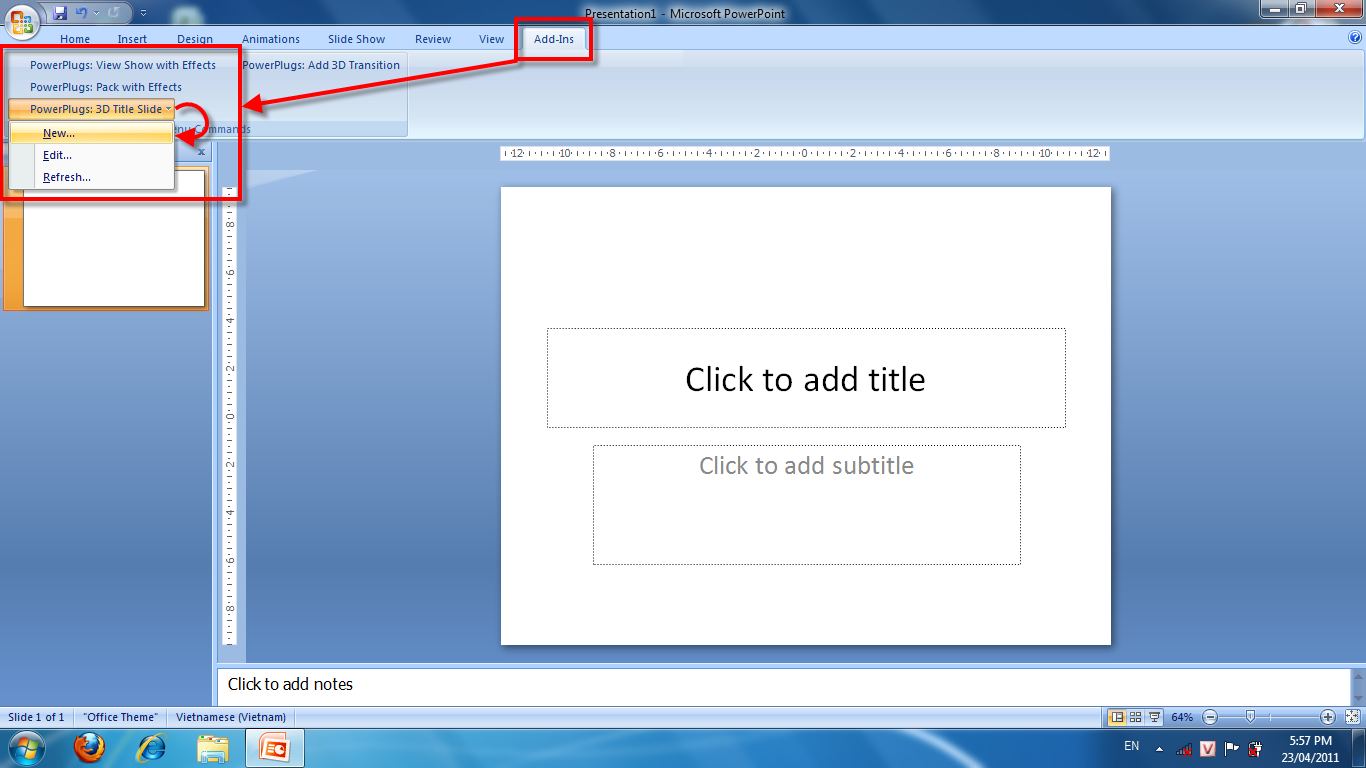Click the zoom slider handle
This screenshot has height=768, width=1366.
[x=1250, y=717]
